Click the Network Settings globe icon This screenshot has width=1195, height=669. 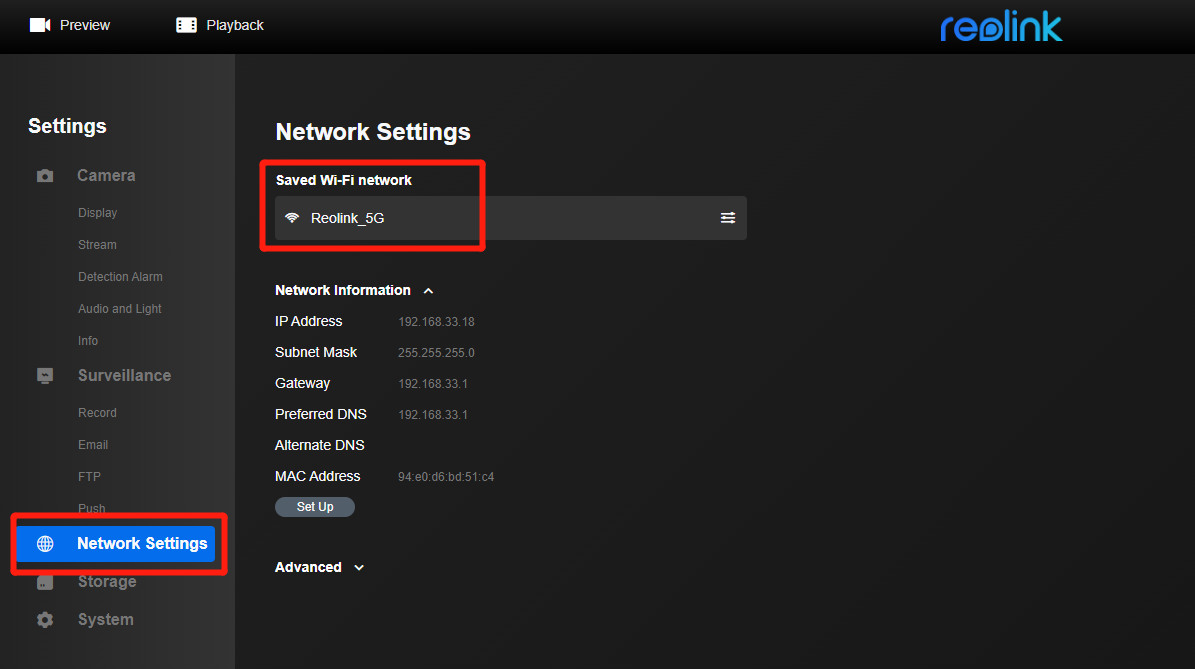click(x=45, y=543)
